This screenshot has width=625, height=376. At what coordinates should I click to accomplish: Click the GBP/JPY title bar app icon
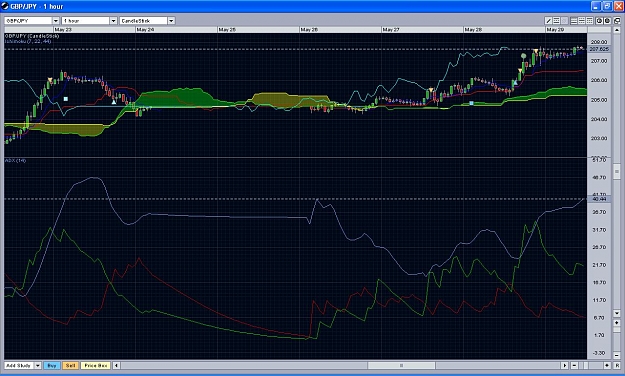point(5,6)
